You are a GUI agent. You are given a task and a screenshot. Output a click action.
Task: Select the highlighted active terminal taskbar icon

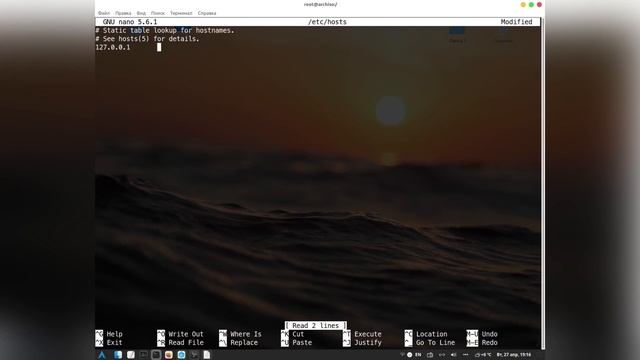(156, 355)
